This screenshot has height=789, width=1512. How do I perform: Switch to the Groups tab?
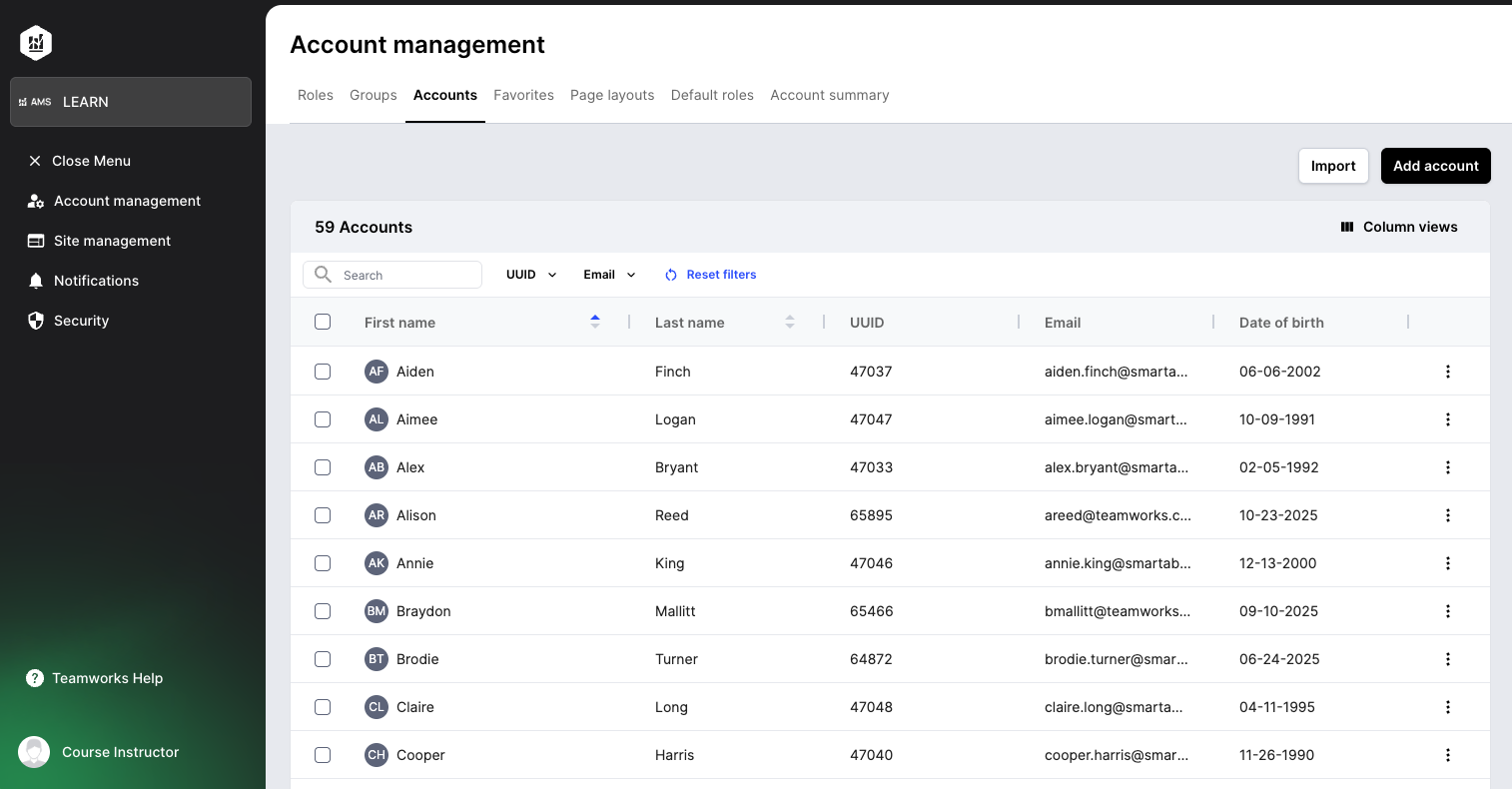tap(374, 95)
